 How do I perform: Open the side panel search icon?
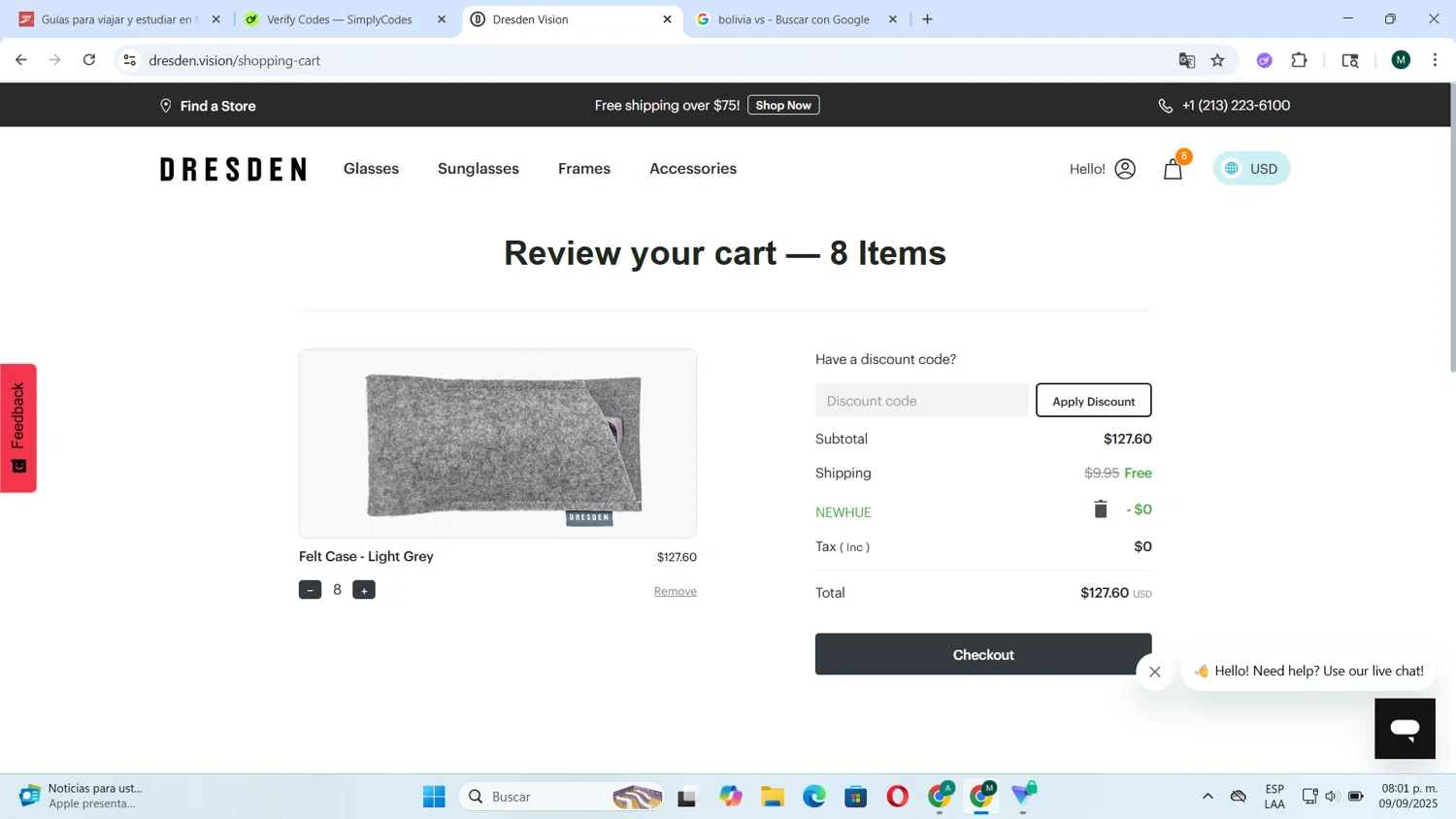click(1349, 60)
